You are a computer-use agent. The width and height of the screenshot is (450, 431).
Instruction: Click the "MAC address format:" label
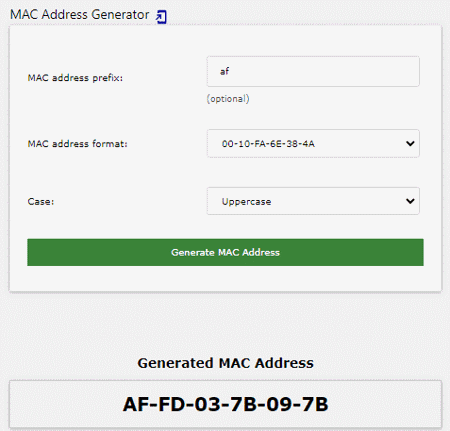[78, 144]
